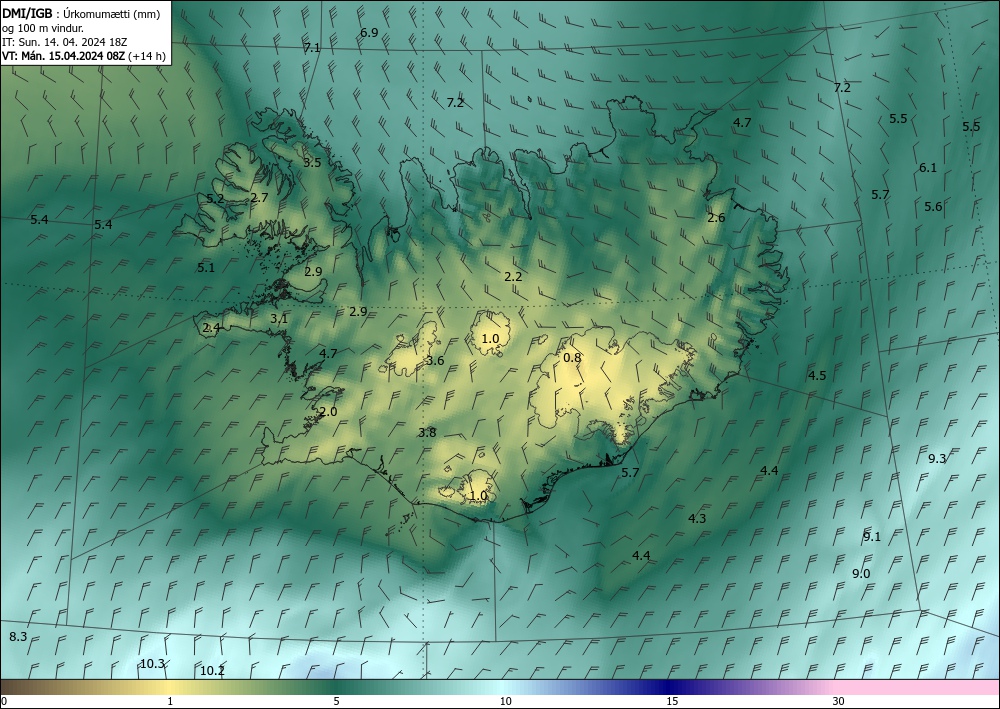Click the 3.6 value beside the glacier

[435, 361]
